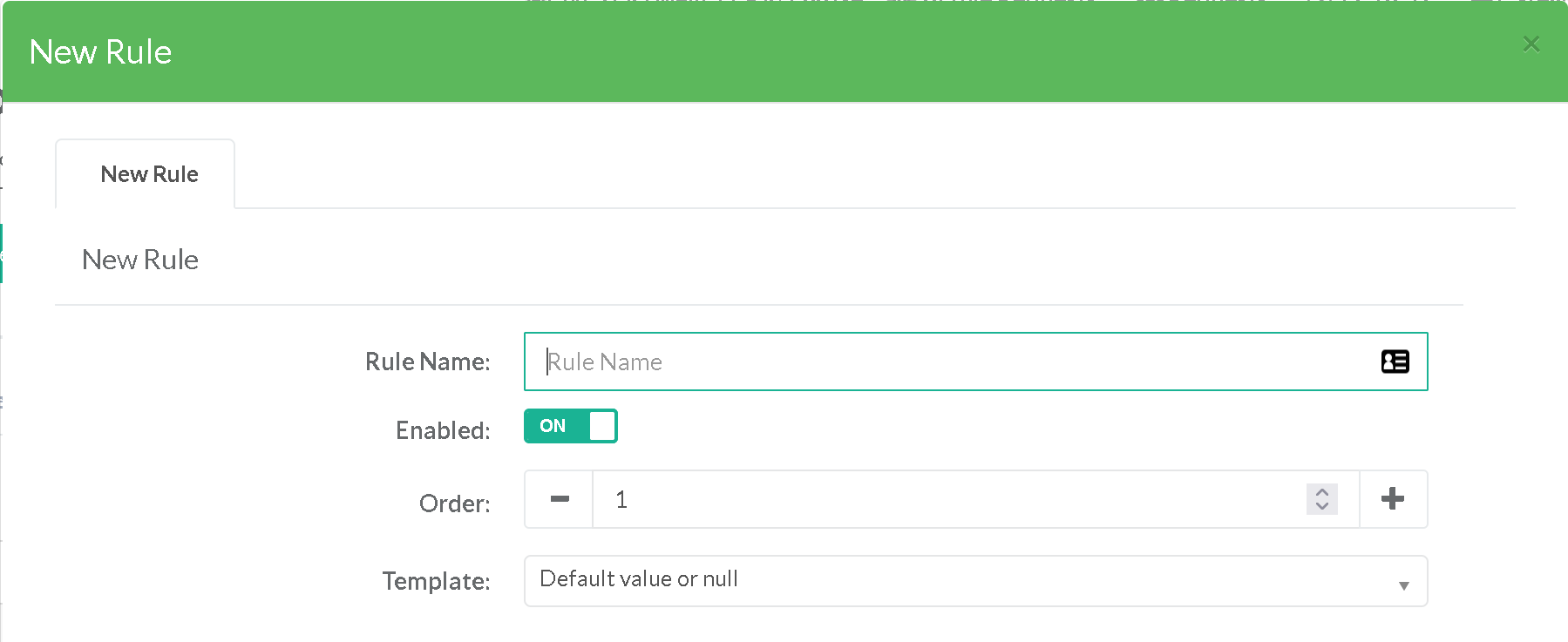This screenshot has height=642, width=1568.
Task: Click the New Rule section heading
Action: [x=140, y=260]
